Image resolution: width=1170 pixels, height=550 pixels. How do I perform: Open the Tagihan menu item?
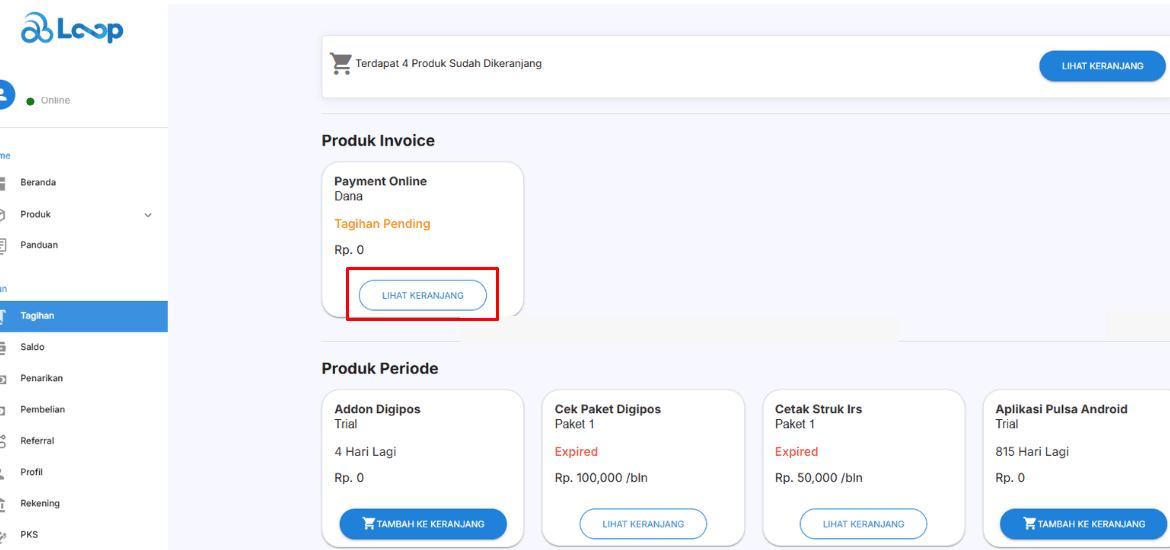(x=37, y=316)
